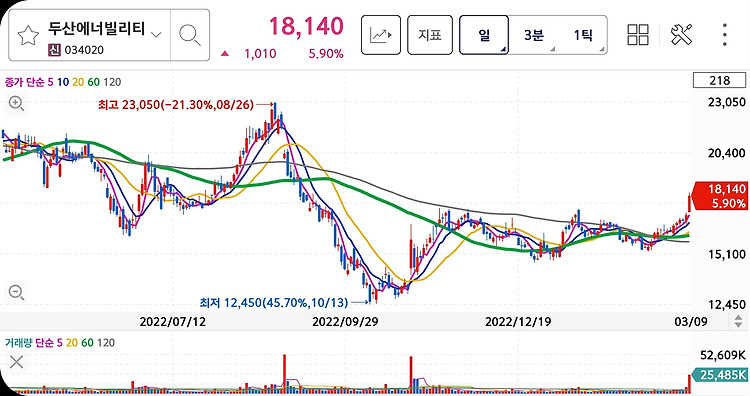Click the 5-day price moving average label
Image resolution: width=750 pixels, height=396 pixels.
tap(50, 82)
